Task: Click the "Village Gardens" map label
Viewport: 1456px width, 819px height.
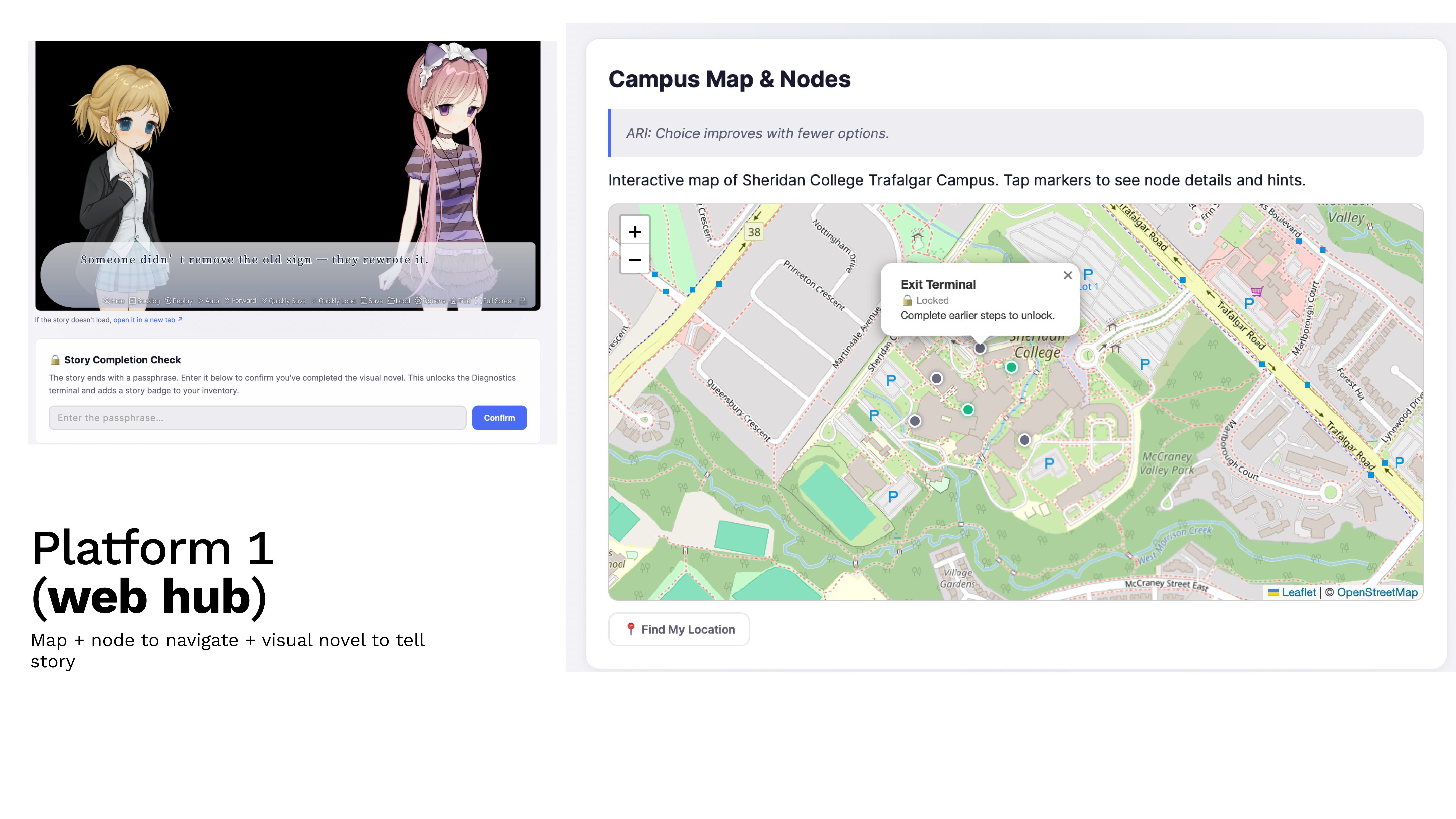Action: [958, 578]
